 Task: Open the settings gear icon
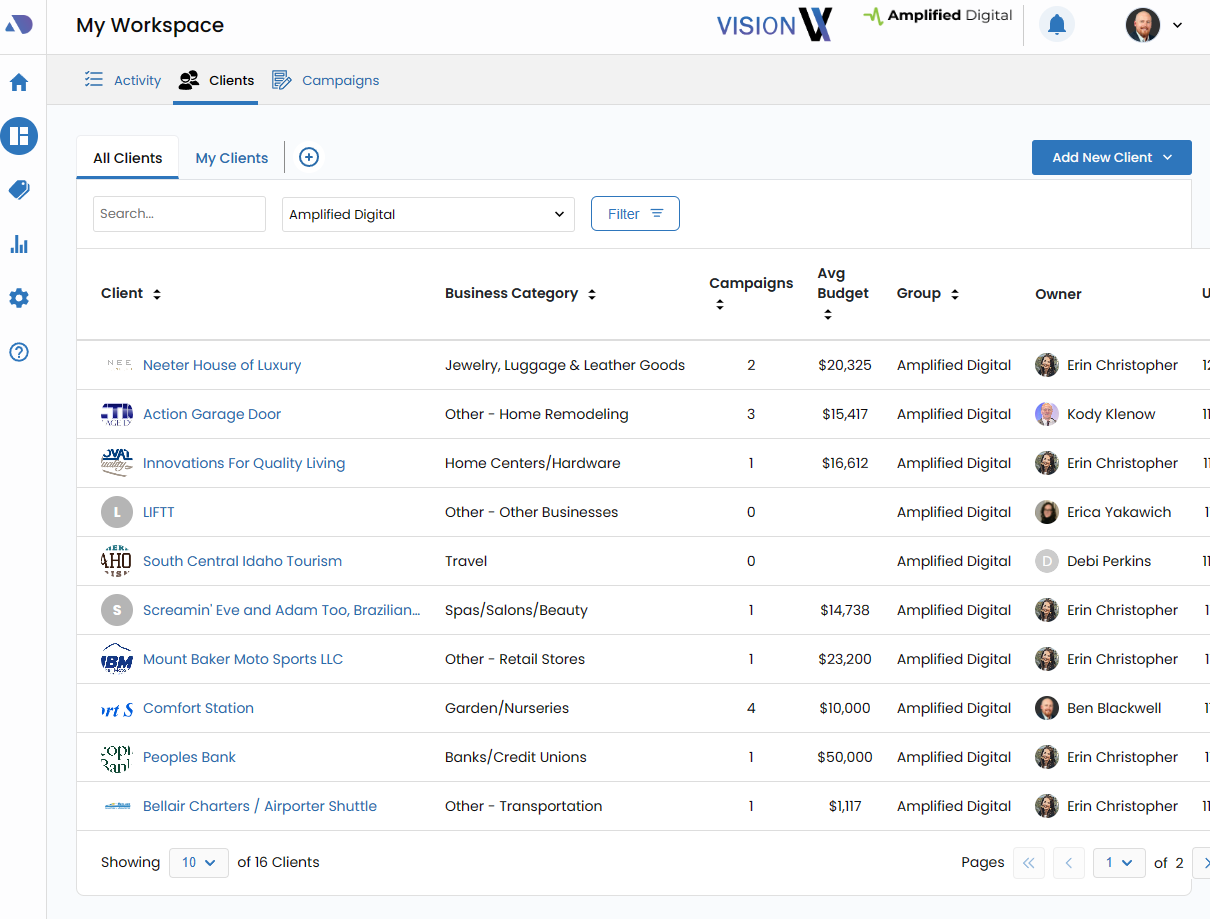[19, 298]
